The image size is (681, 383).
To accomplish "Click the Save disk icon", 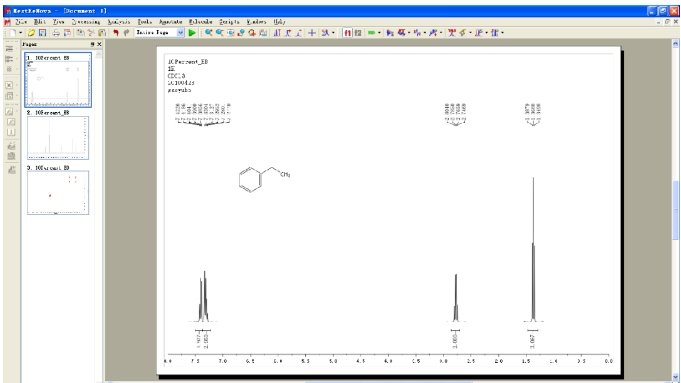I will (x=42, y=33).
